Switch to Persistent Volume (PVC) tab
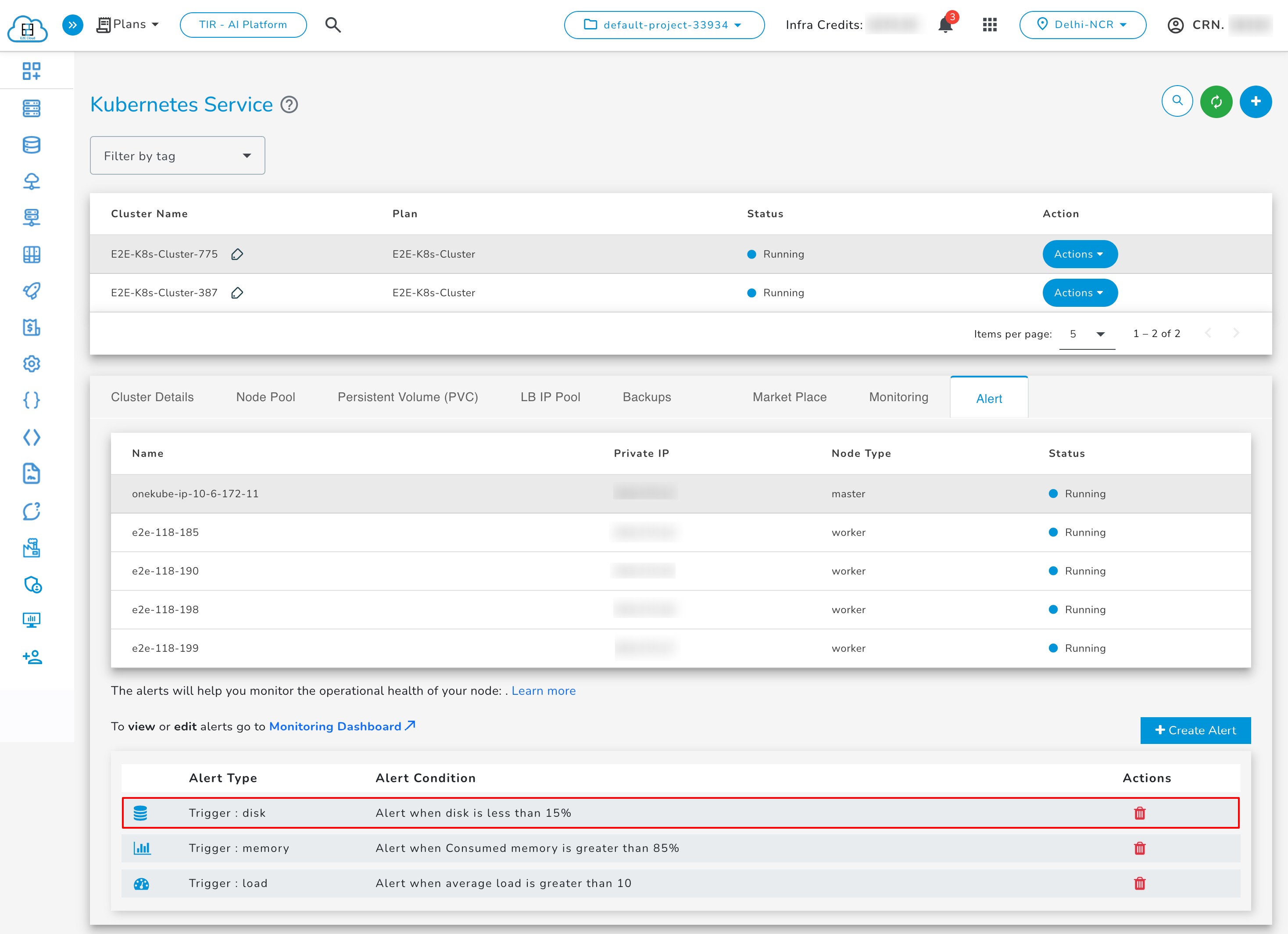 (408, 397)
